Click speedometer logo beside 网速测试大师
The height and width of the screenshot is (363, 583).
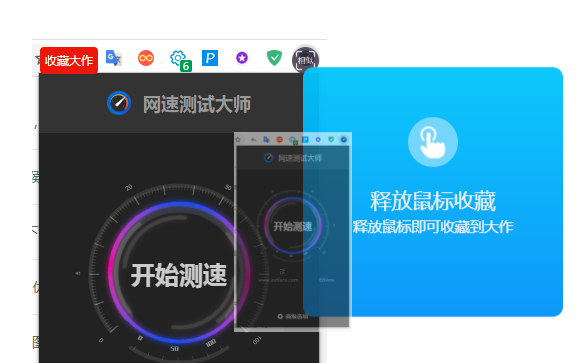point(119,103)
